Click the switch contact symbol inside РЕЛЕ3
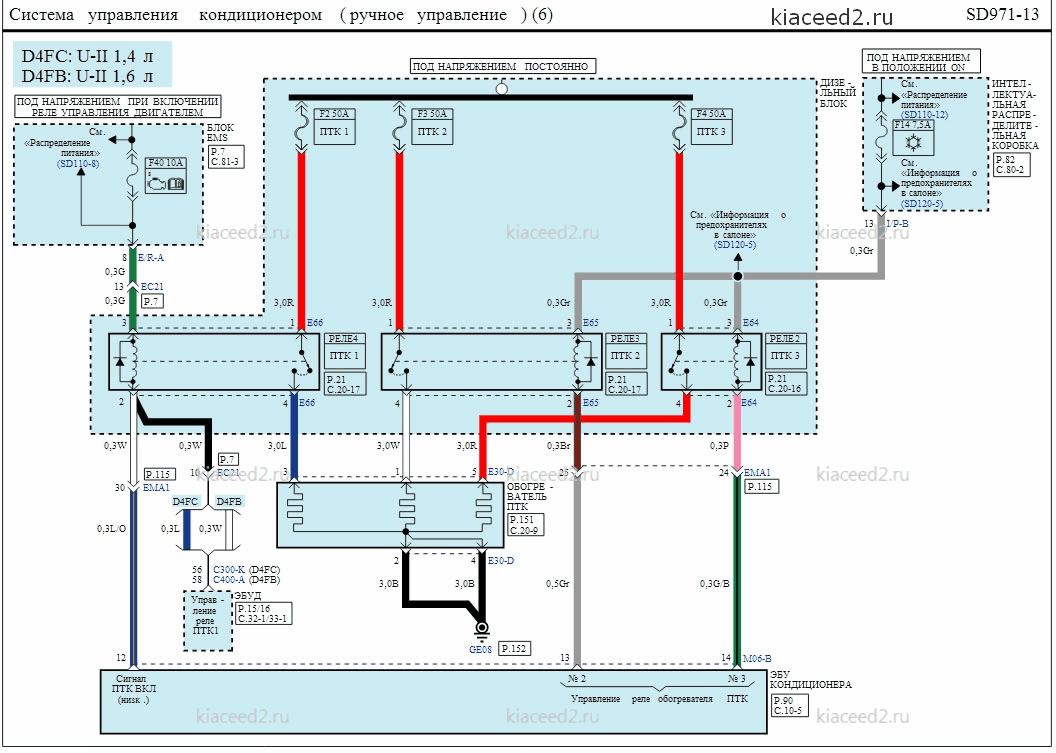This screenshot has width=1056, height=753. click(x=397, y=362)
